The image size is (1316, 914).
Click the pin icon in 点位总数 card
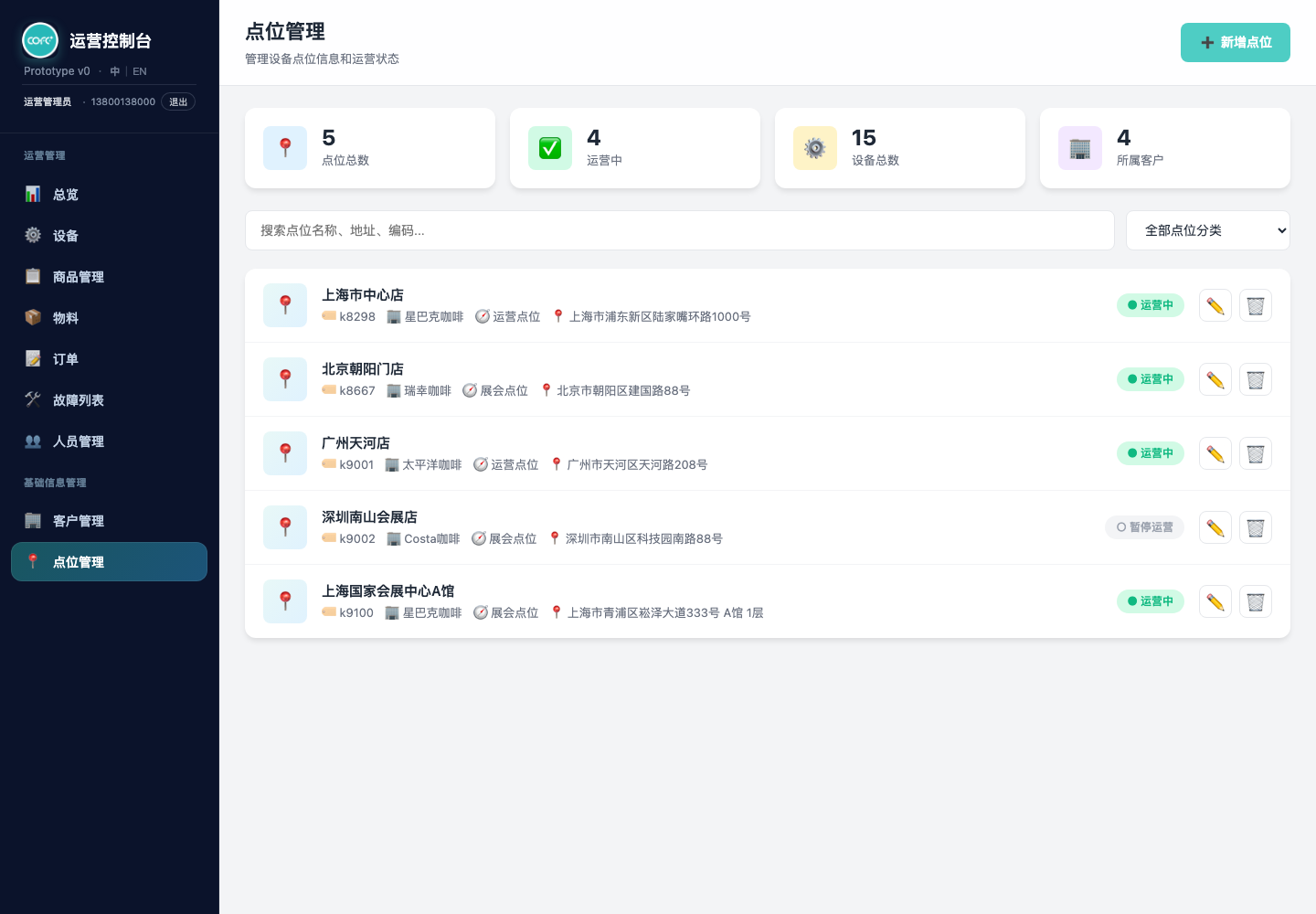coord(285,148)
